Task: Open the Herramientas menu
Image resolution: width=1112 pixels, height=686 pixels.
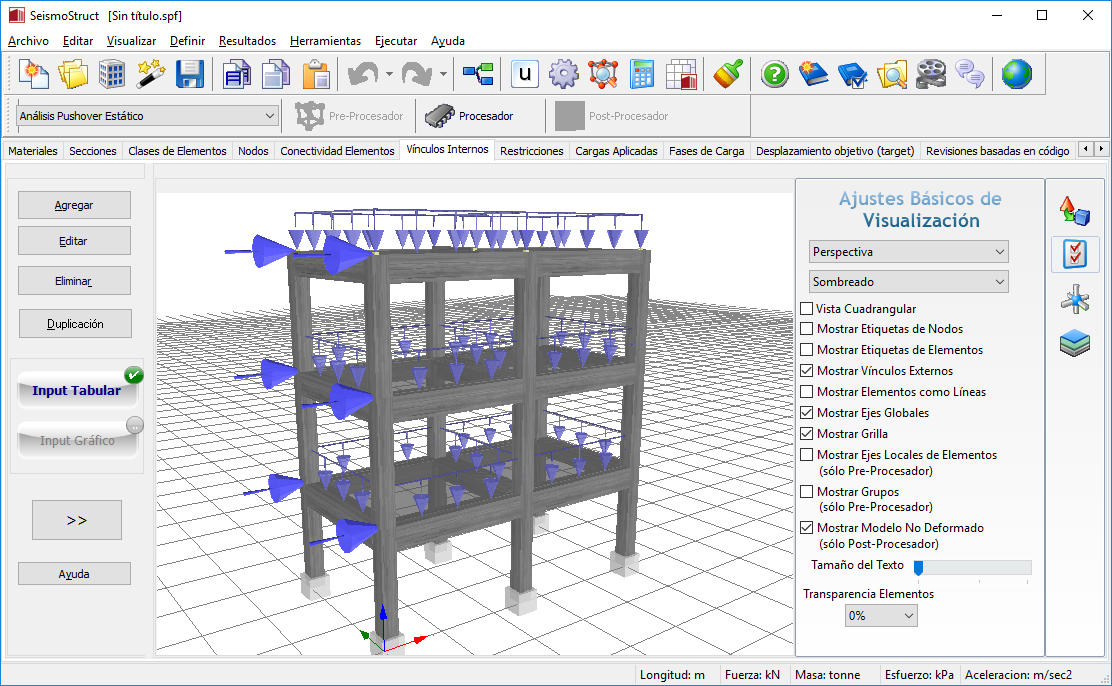Action: [325, 41]
